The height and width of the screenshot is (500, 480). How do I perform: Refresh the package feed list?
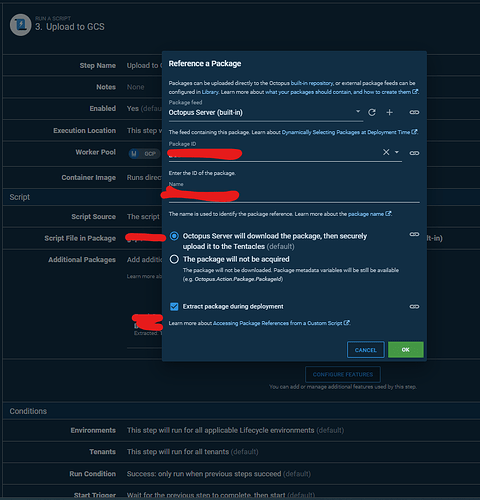click(372, 113)
